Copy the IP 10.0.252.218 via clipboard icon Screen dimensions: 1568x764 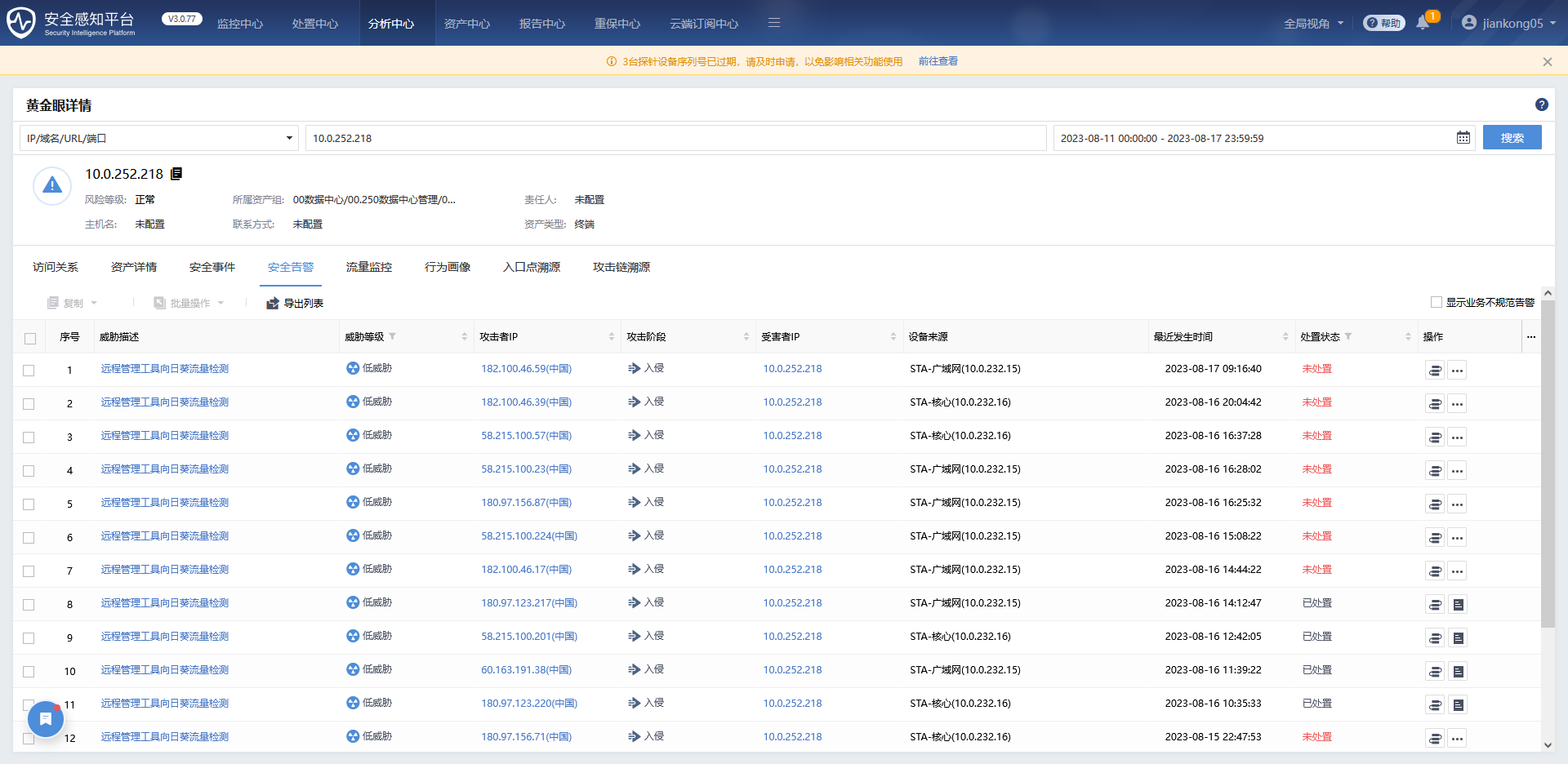tap(176, 174)
